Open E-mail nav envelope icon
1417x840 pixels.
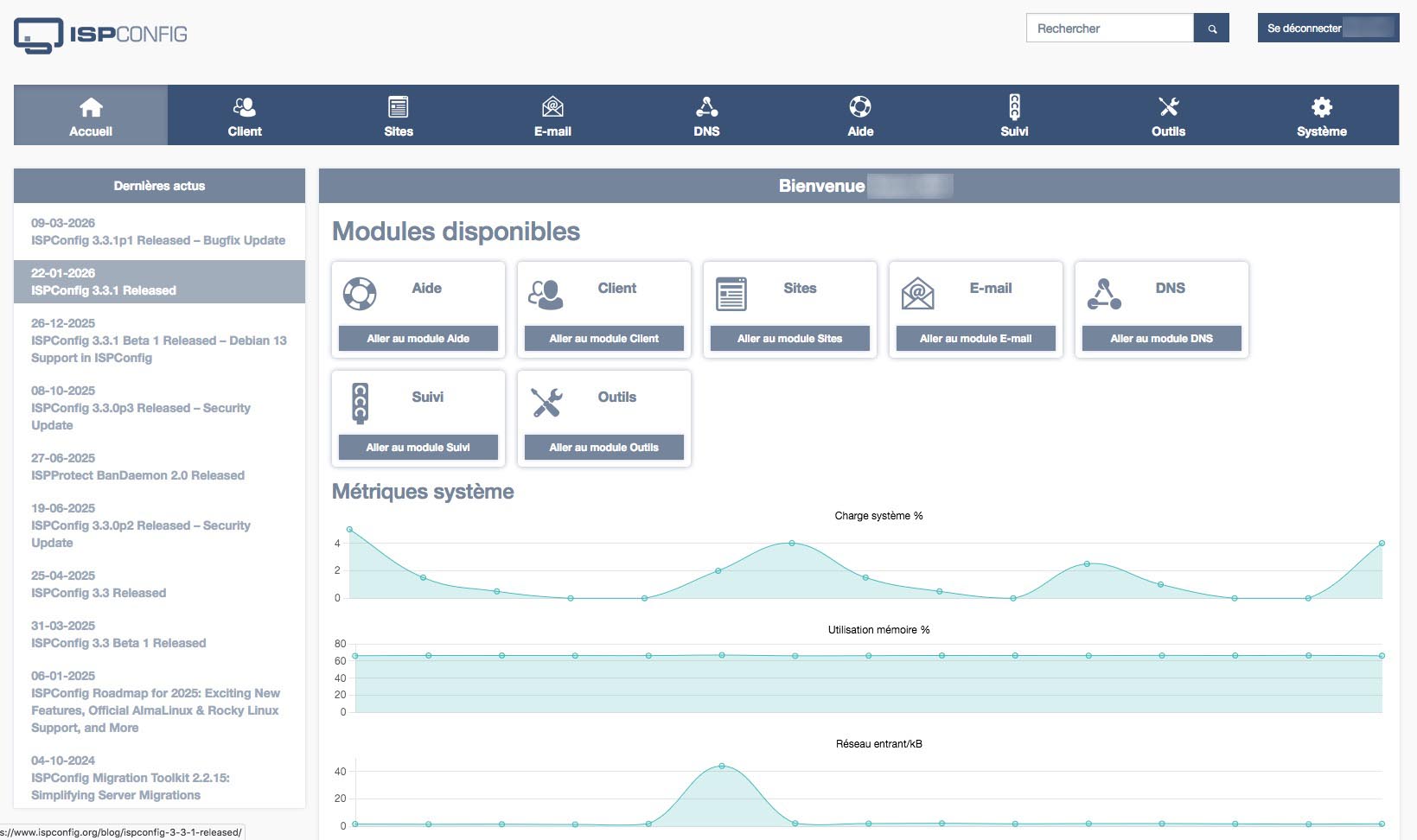coord(552,107)
